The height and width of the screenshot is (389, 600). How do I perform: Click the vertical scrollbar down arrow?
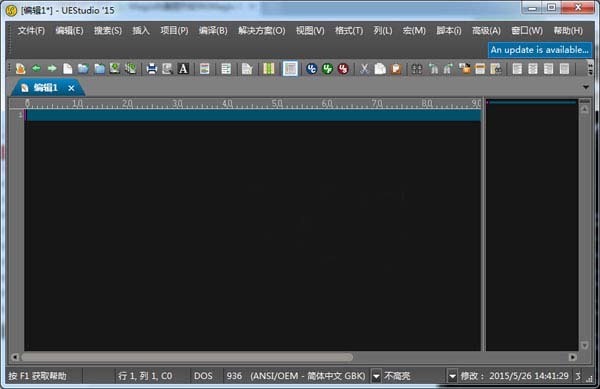point(584,345)
